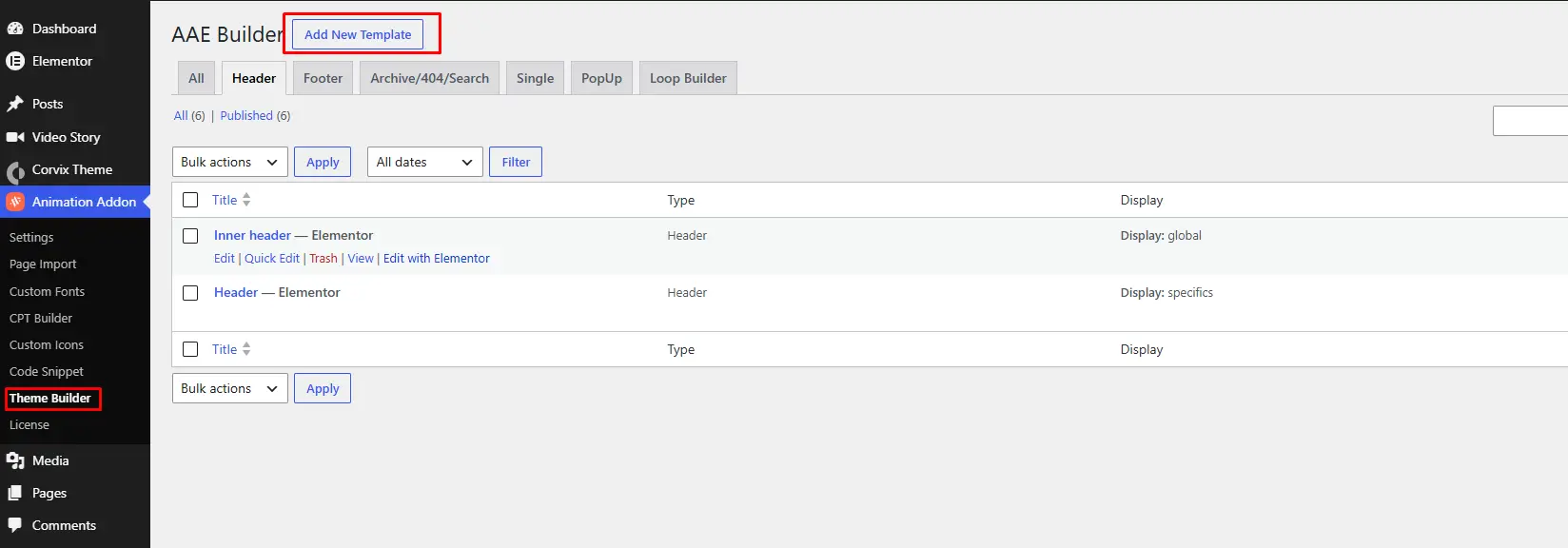1568x548 pixels.
Task: Open the top Bulk actions dropdown
Action: [230, 162]
